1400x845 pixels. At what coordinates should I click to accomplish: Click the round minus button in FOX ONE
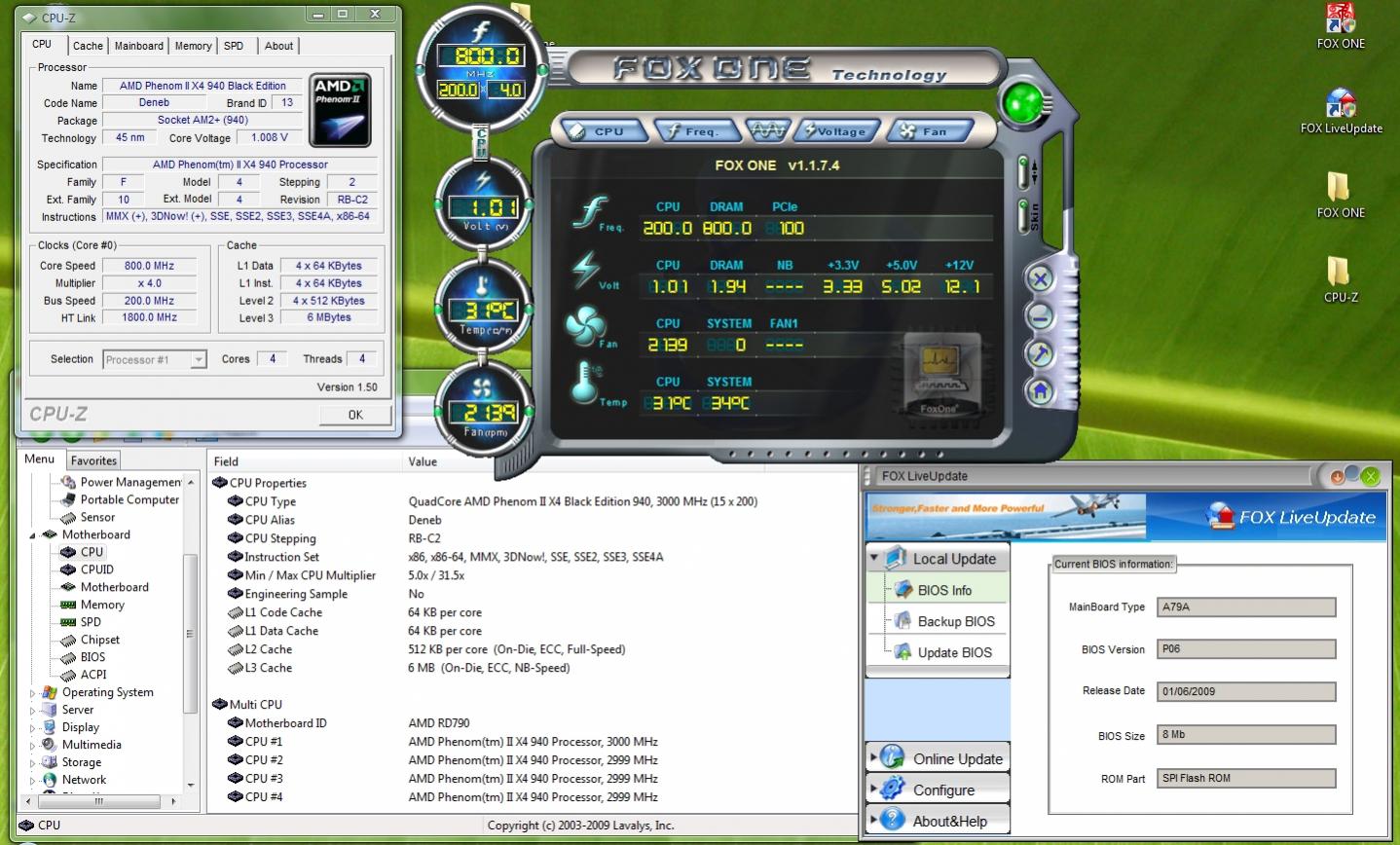(1039, 316)
